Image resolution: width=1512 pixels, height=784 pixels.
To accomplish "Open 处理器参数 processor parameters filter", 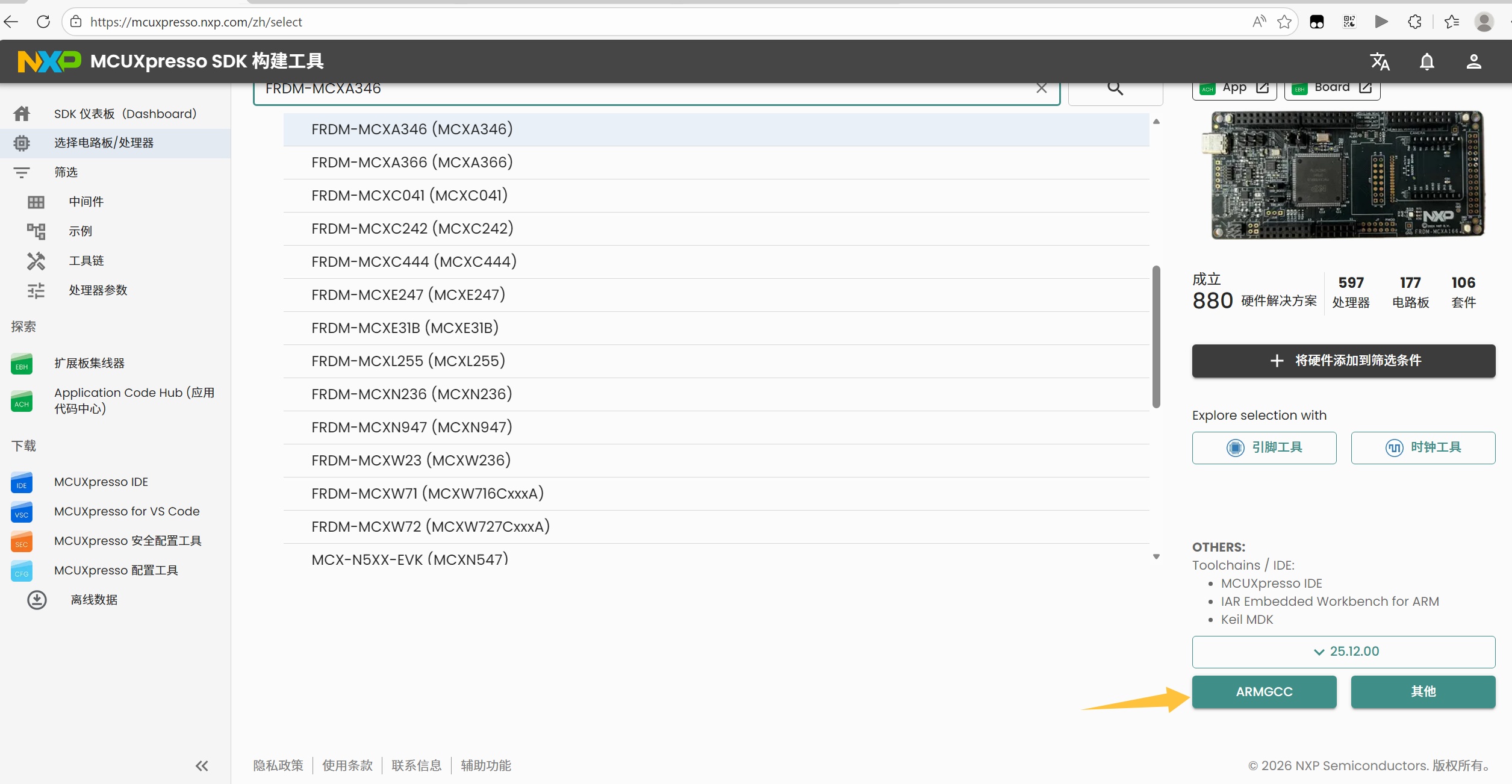I will pos(116,290).
